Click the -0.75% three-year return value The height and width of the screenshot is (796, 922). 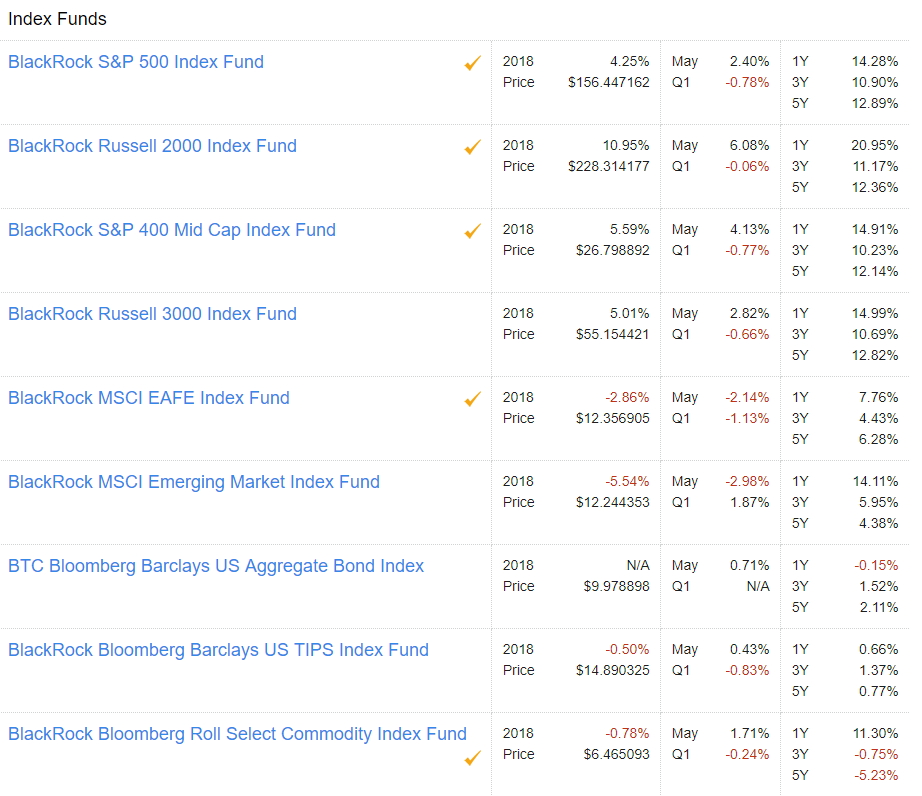(876, 755)
